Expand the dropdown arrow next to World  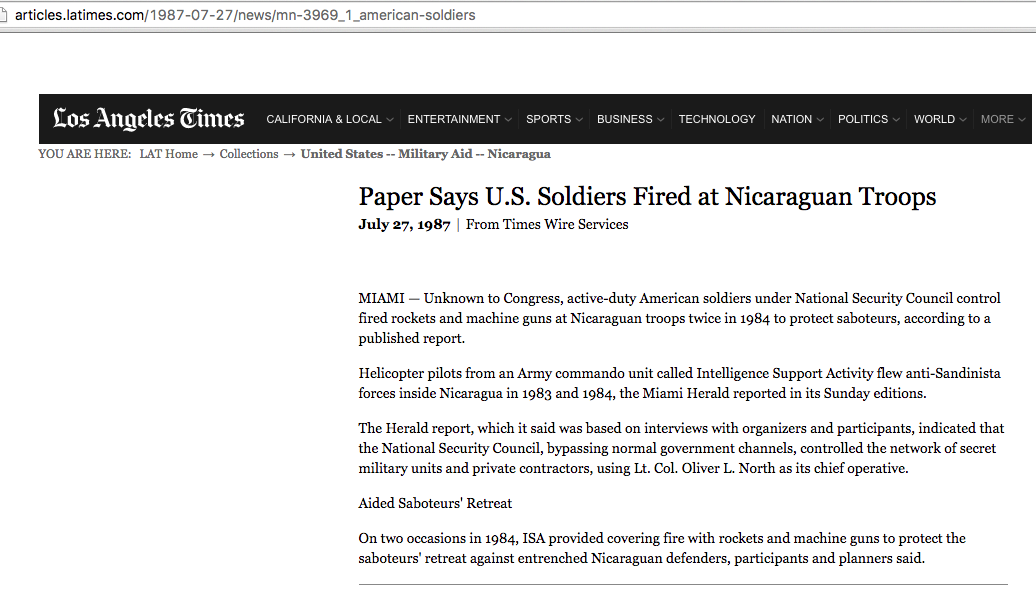(963, 120)
